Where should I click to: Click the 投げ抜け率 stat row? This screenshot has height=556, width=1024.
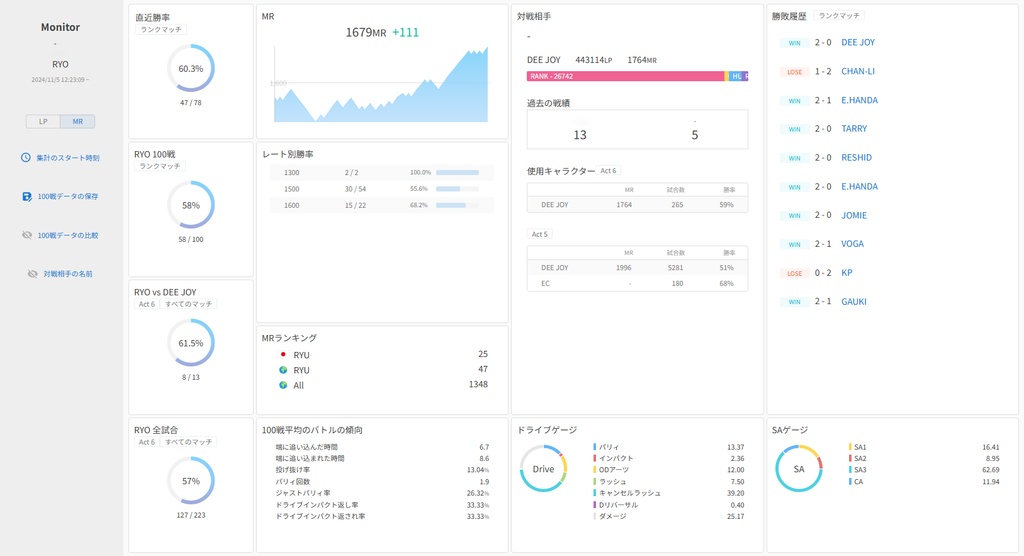(381, 470)
